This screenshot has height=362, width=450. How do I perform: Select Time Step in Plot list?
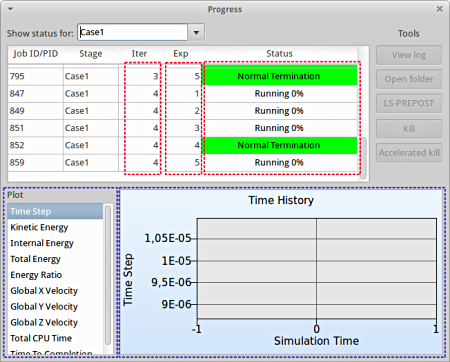point(55,211)
